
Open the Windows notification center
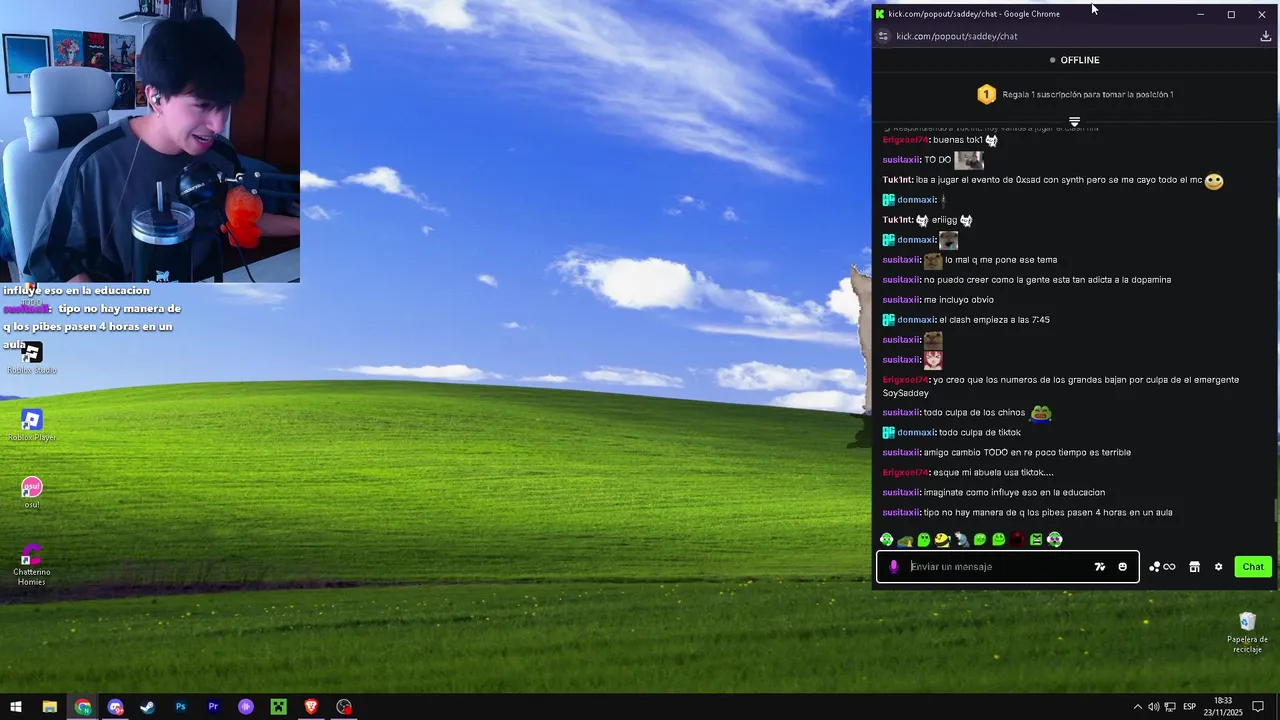(1258, 707)
